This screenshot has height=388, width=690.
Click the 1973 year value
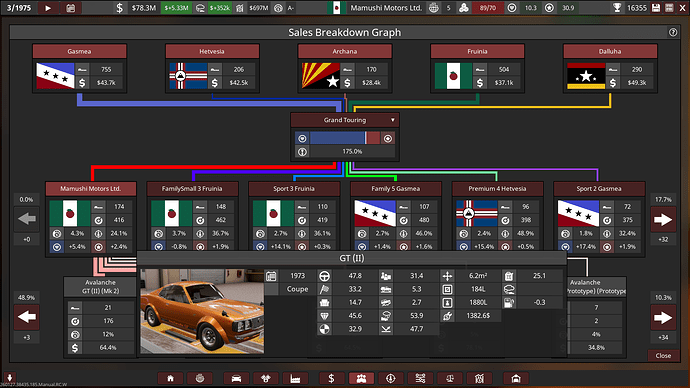[x=297, y=276]
